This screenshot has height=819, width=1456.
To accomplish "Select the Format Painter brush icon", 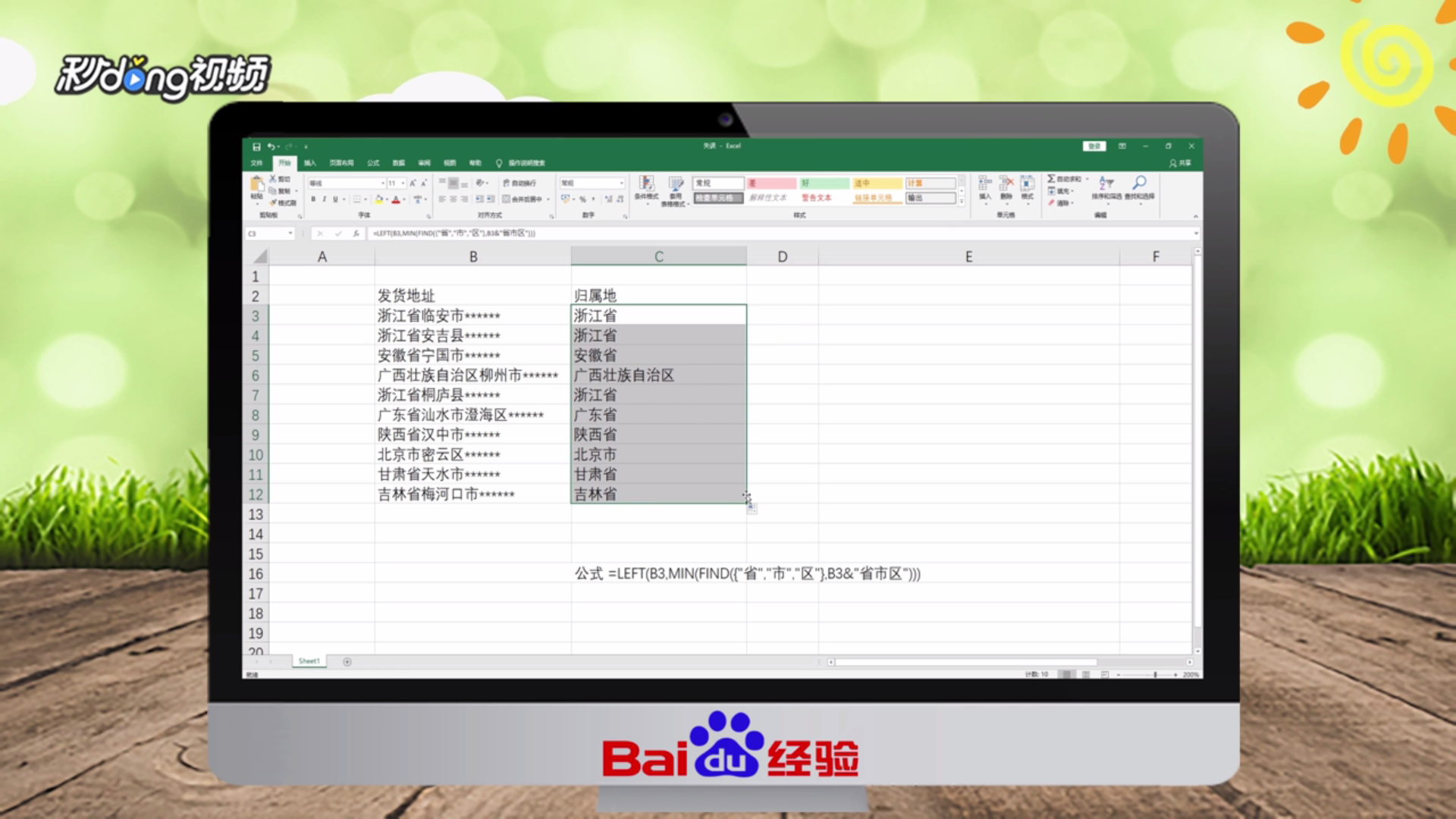I will (x=273, y=203).
